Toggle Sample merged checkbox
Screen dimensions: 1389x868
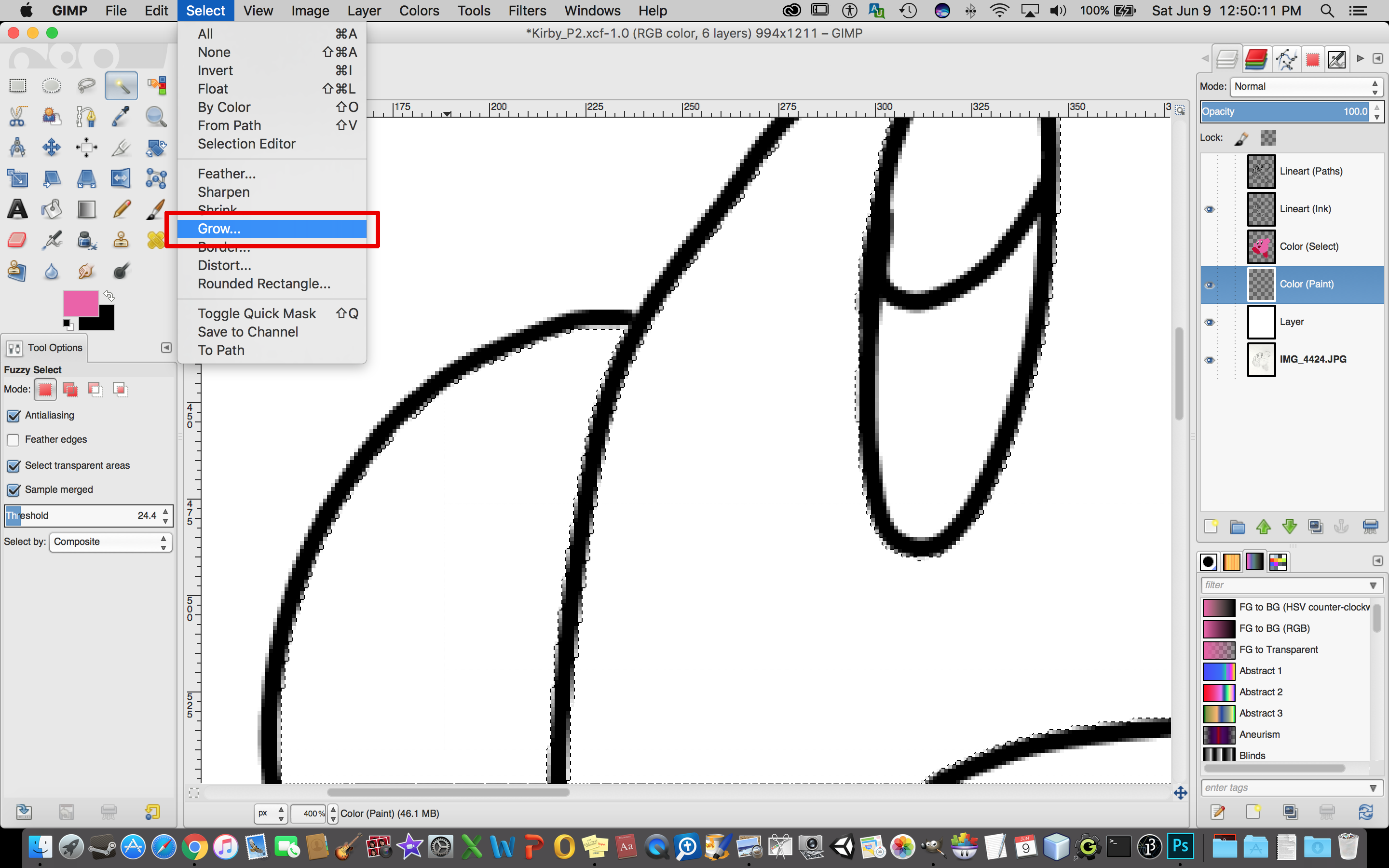[x=13, y=489]
